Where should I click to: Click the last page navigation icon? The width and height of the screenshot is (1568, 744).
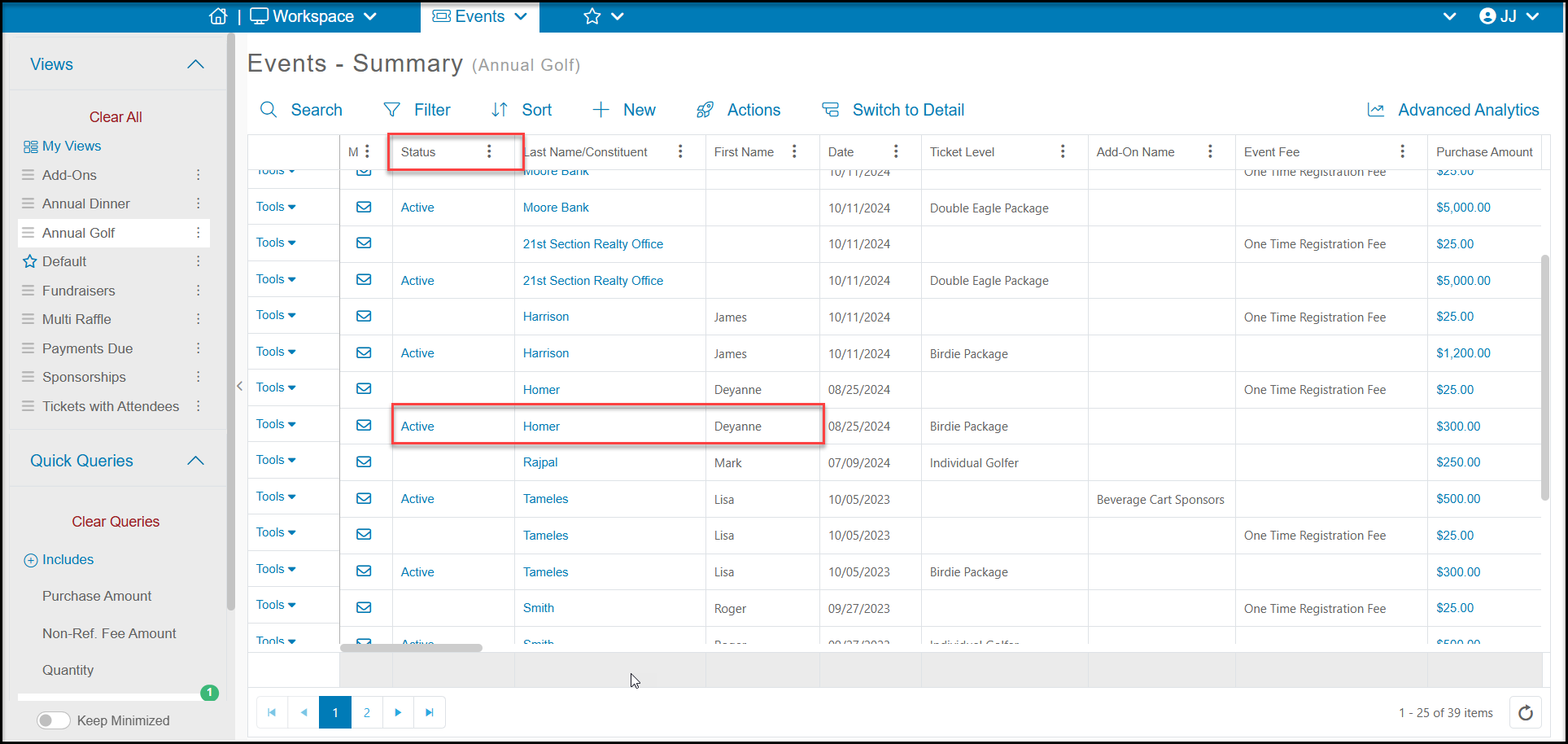point(429,712)
